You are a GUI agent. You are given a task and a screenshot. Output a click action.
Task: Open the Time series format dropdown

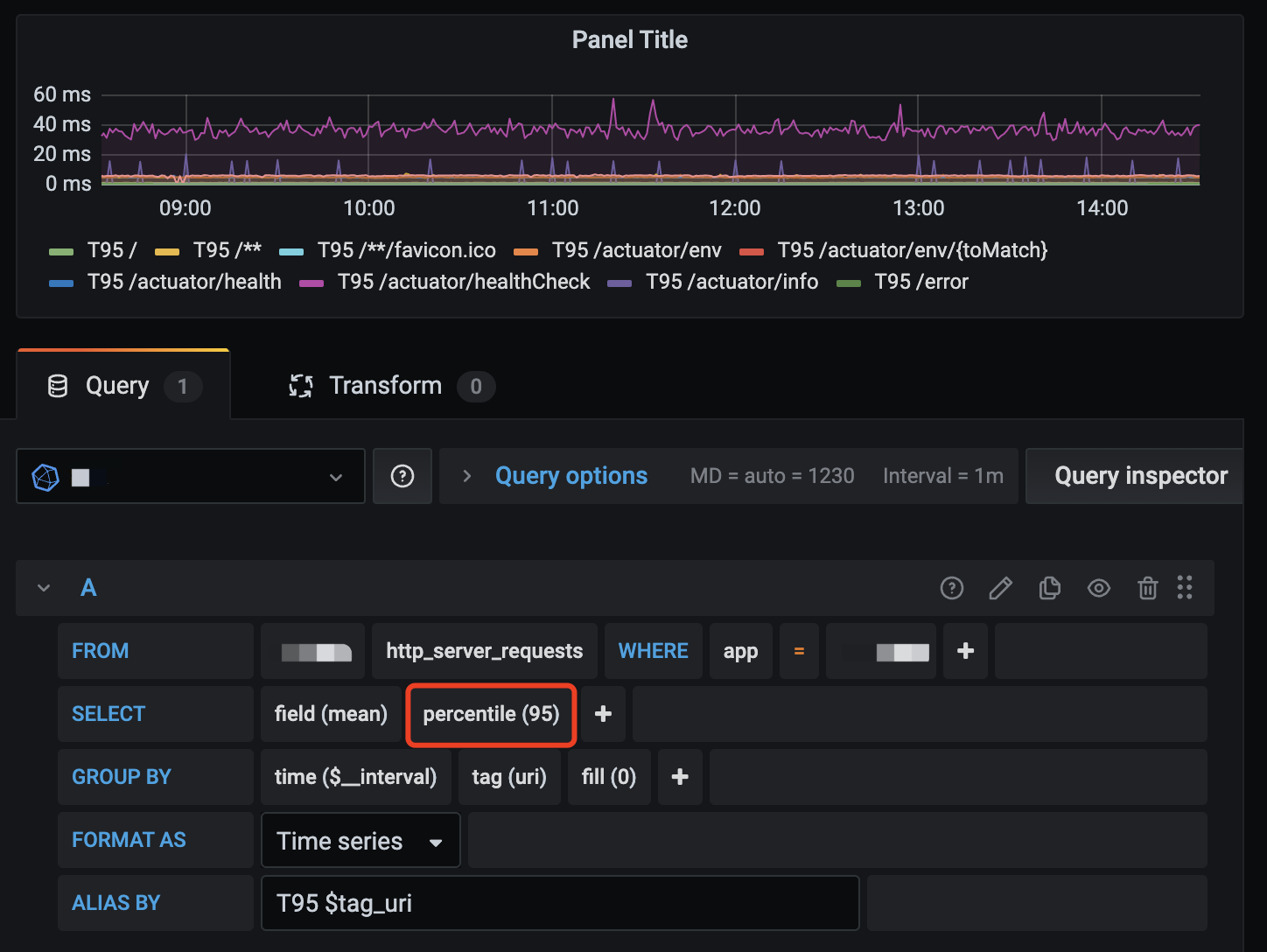[360, 840]
